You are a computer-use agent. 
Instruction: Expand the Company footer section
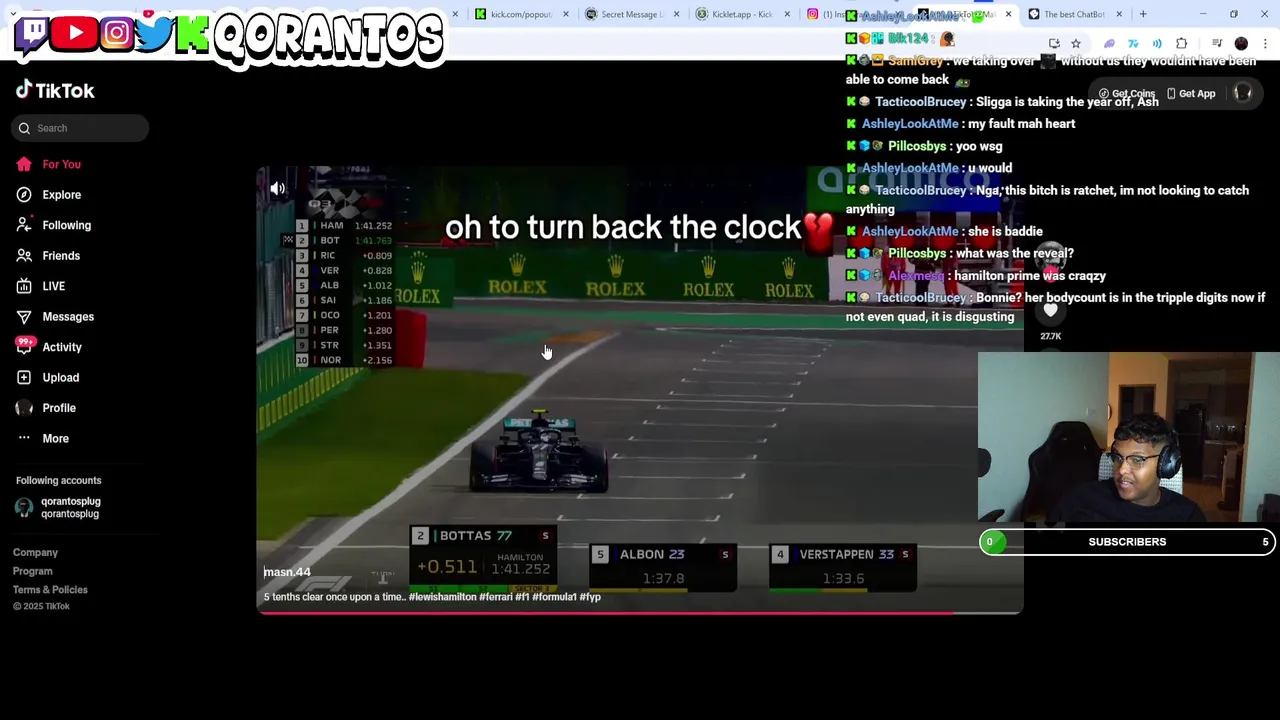tap(35, 552)
